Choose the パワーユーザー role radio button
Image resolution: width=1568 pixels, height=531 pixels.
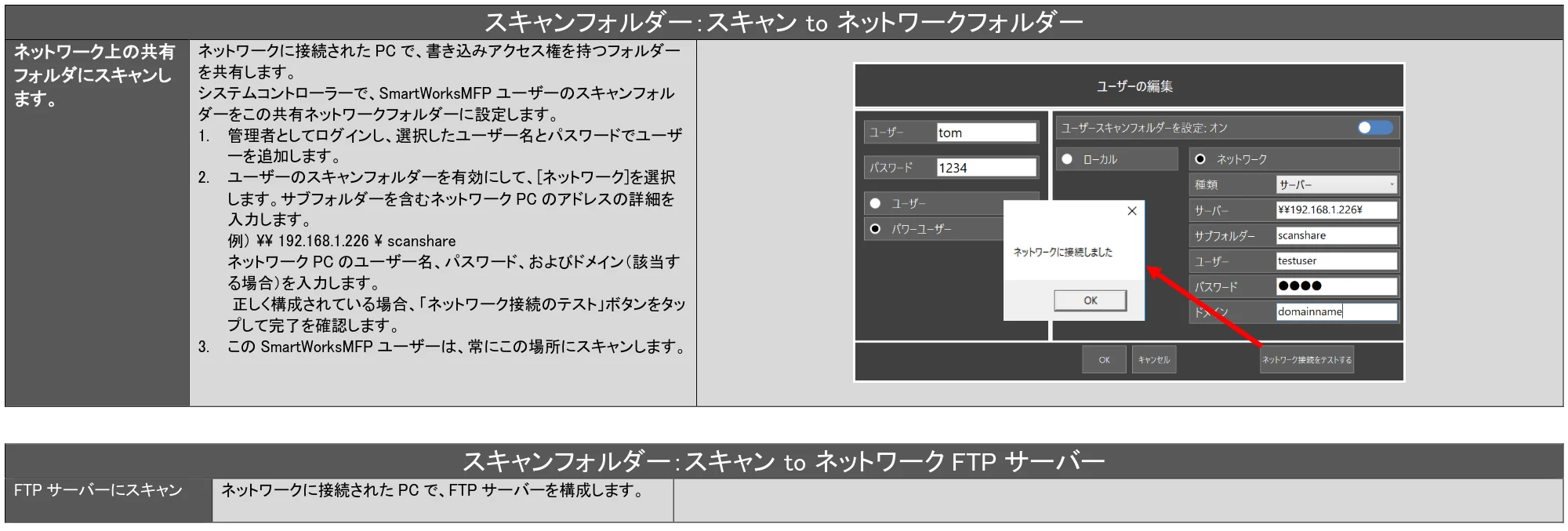pos(876,229)
